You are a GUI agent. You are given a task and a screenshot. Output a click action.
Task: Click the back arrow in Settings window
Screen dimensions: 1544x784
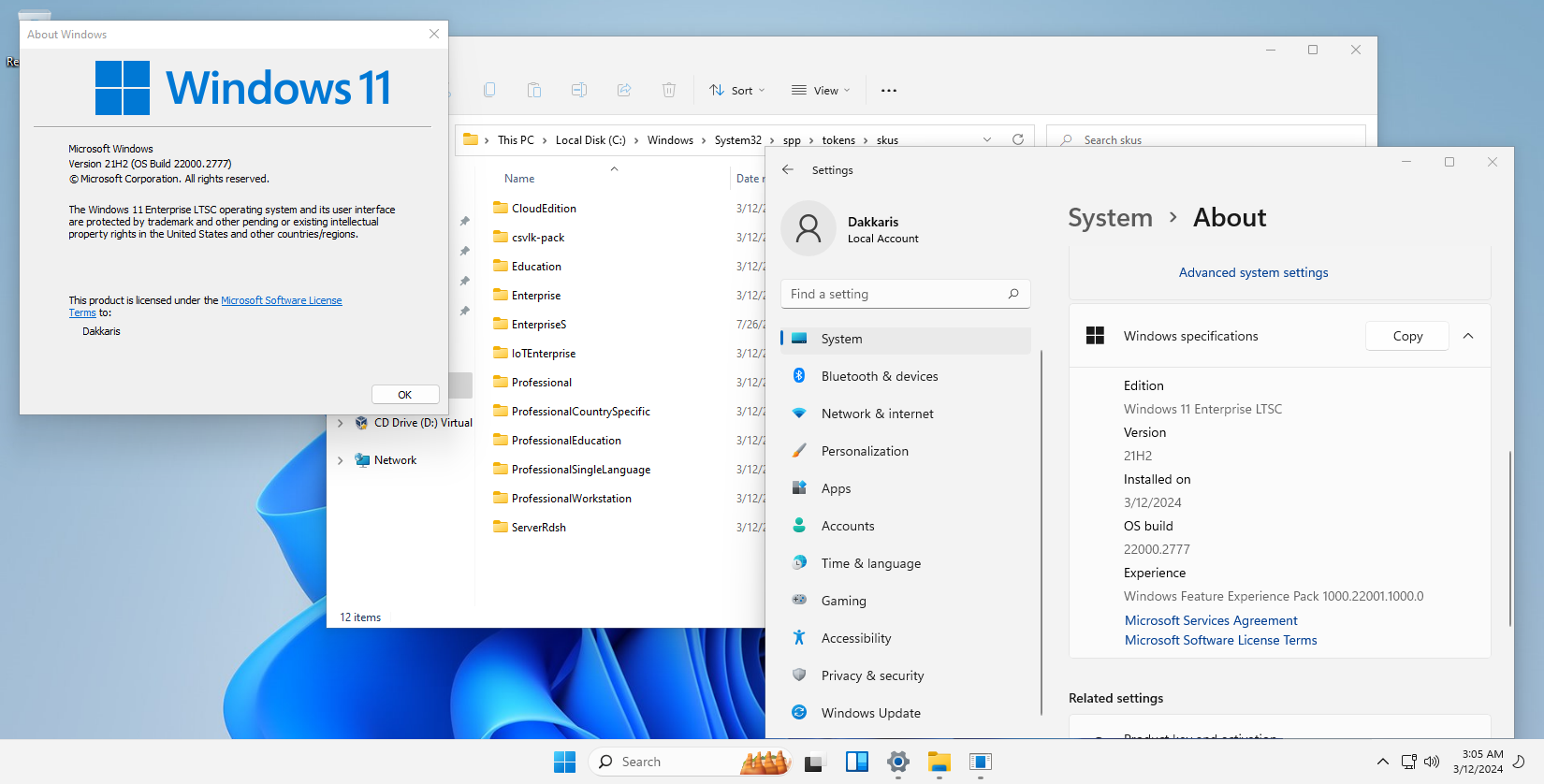coord(788,170)
